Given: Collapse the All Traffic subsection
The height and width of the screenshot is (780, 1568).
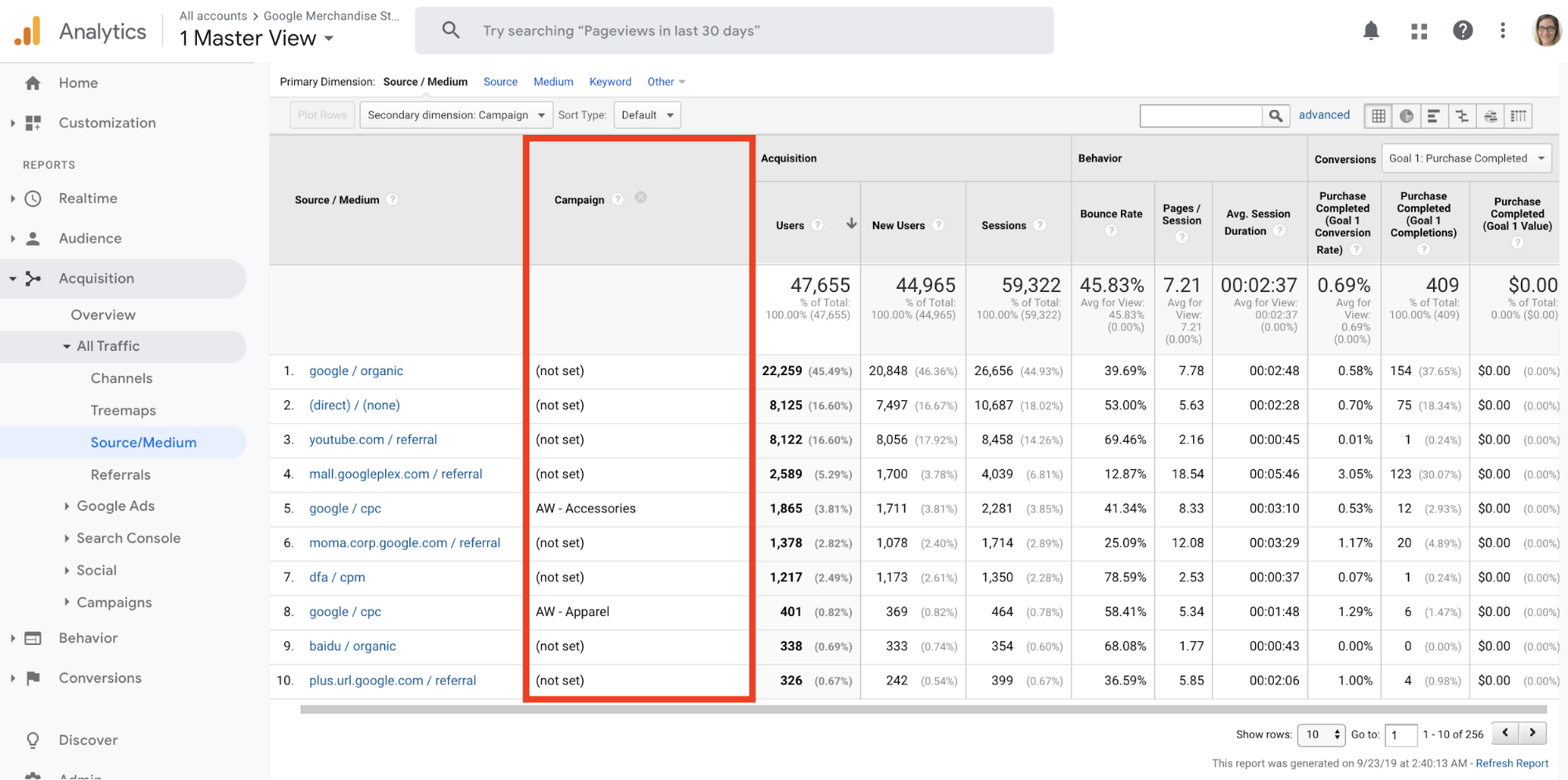Looking at the screenshot, I should click(67, 346).
